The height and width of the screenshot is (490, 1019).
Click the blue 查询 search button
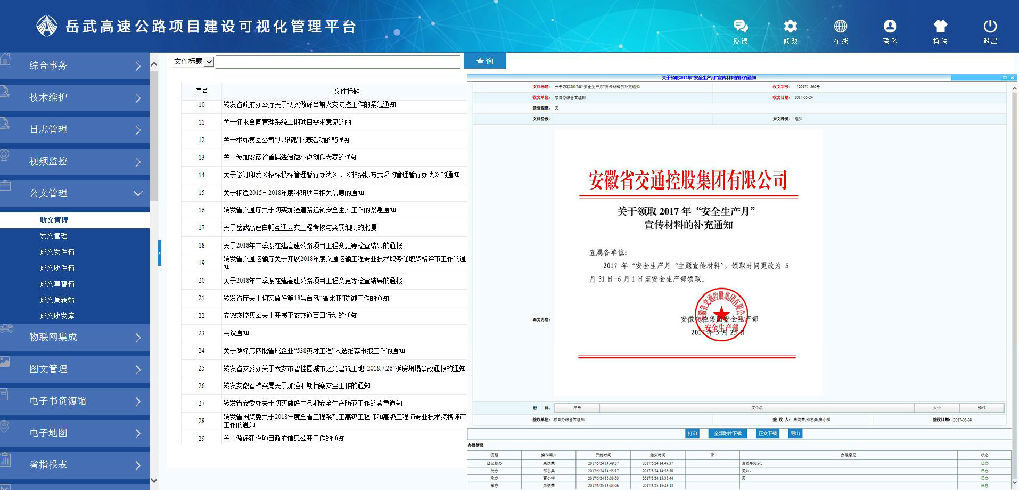pyautogui.click(x=485, y=61)
